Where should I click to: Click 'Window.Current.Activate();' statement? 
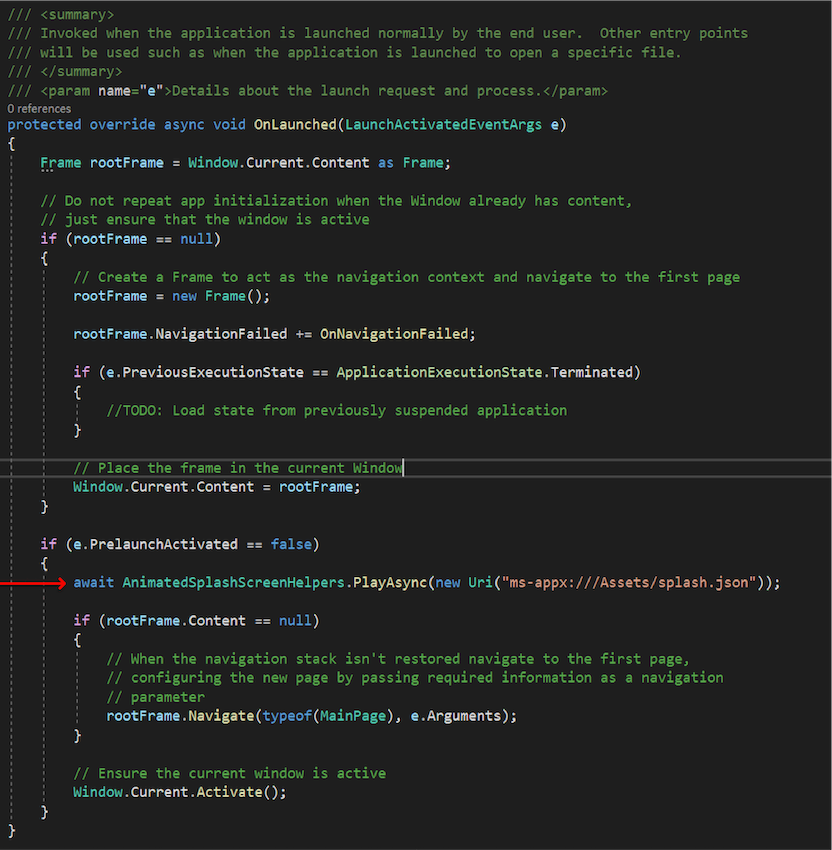179,792
